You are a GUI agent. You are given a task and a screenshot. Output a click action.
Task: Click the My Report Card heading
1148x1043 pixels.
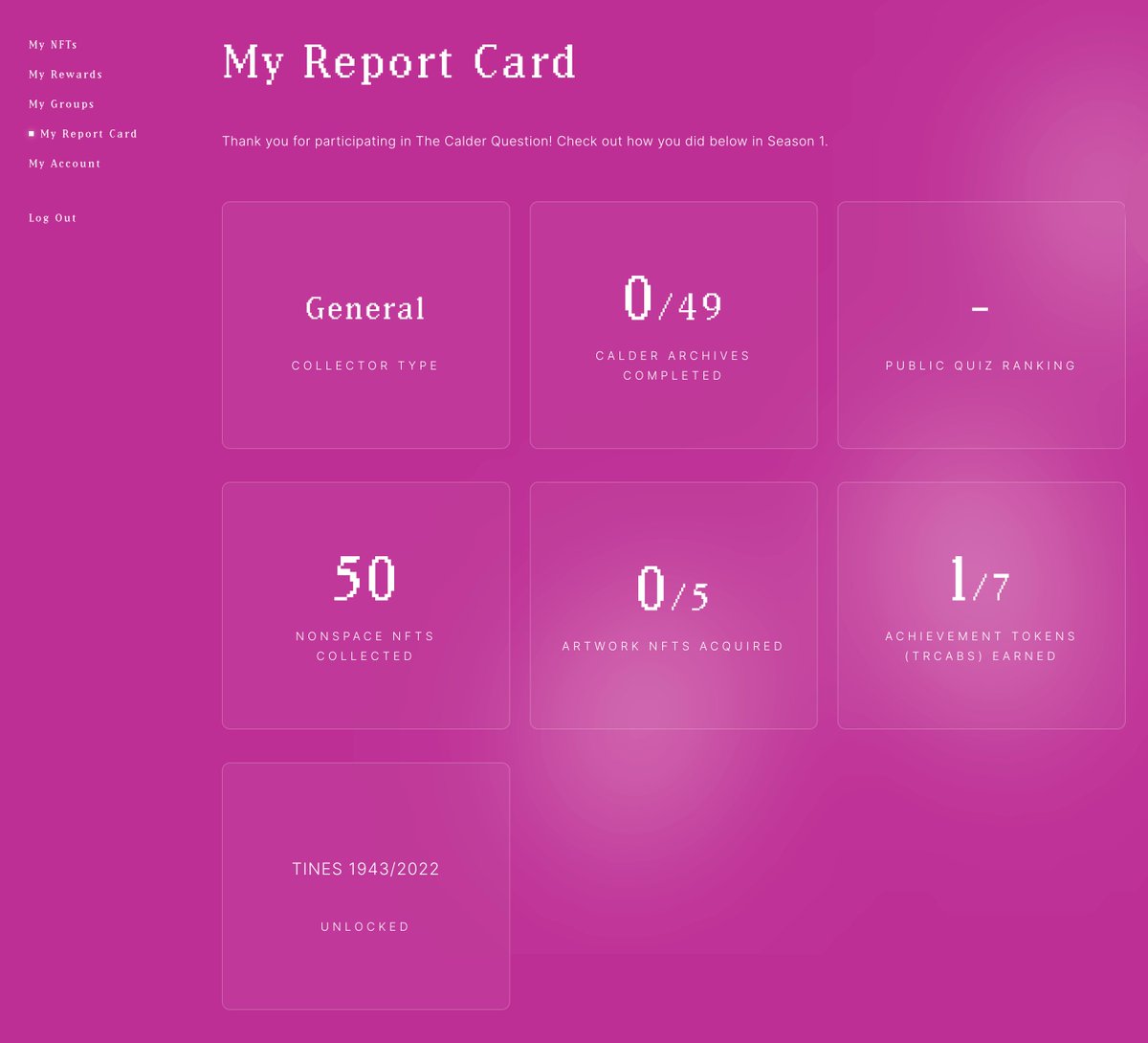click(399, 63)
